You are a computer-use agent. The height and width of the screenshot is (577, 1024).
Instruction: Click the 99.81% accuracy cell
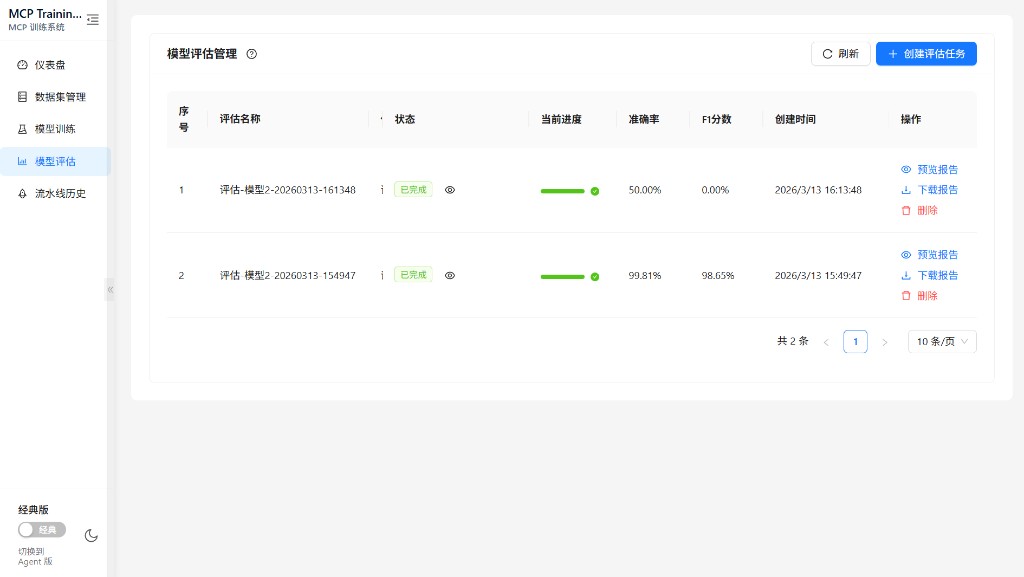(645, 275)
